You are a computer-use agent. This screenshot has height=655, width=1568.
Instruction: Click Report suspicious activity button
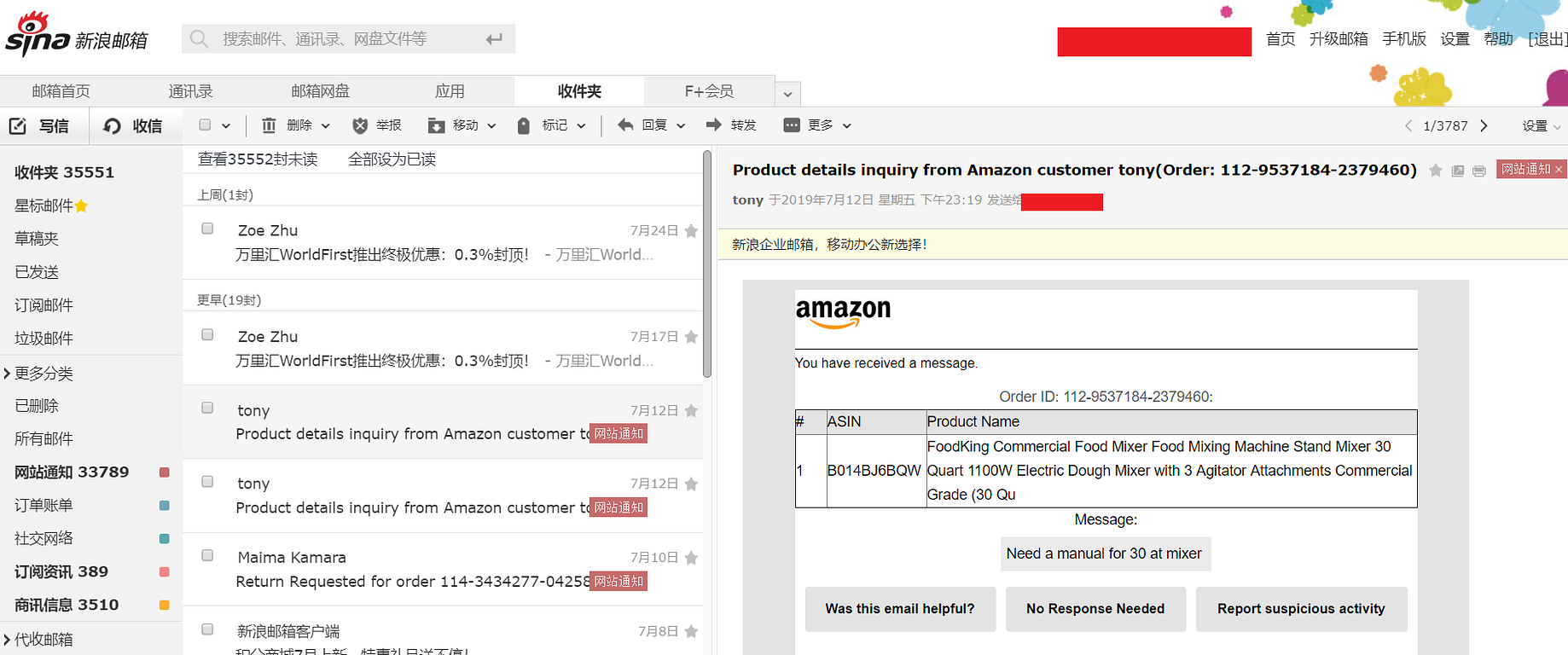(1301, 609)
